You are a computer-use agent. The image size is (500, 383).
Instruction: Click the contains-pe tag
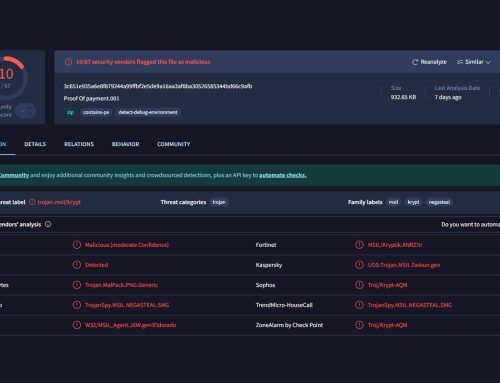click(96, 112)
